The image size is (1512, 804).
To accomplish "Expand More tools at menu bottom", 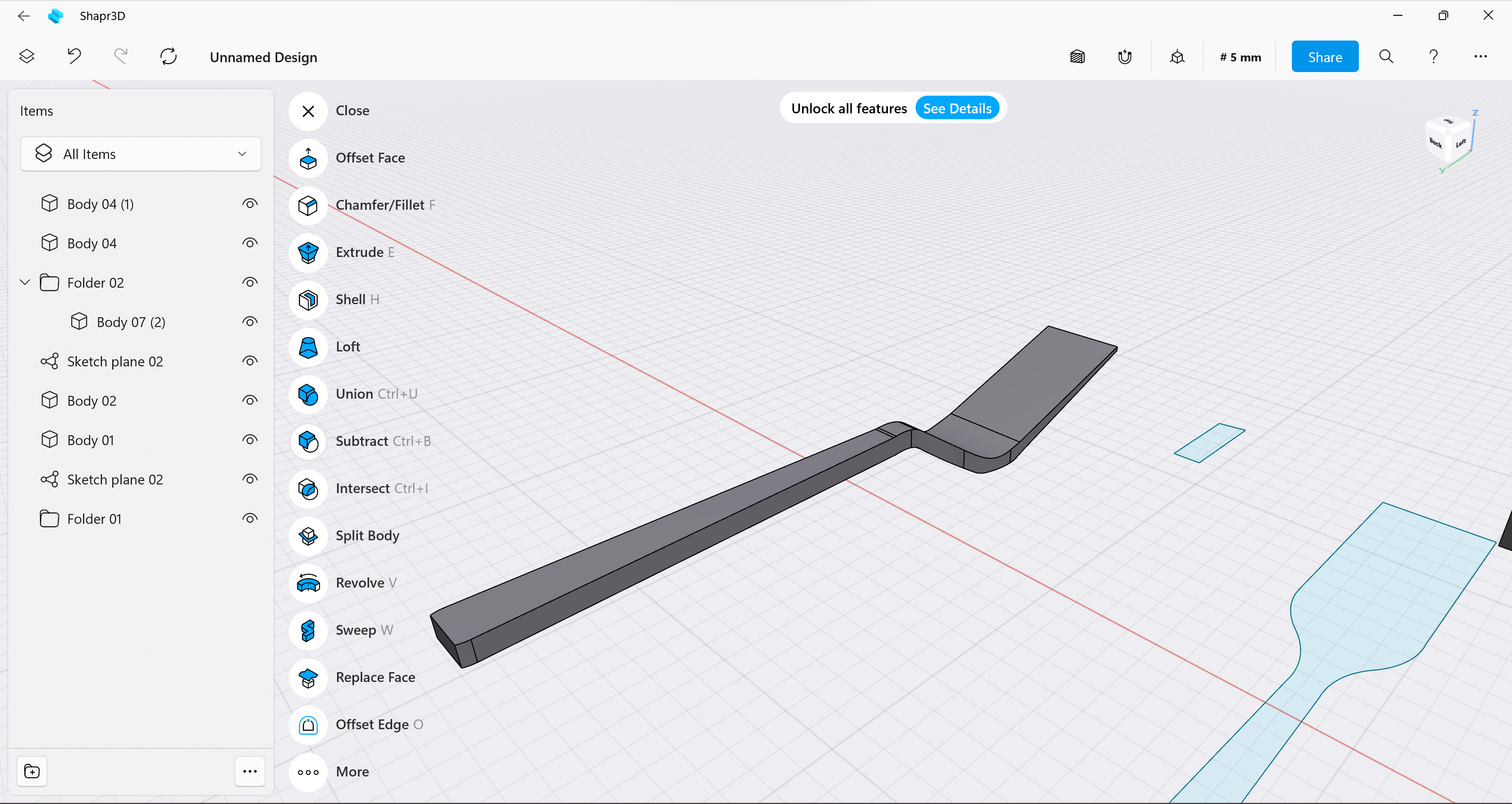I will tap(308, 772).
